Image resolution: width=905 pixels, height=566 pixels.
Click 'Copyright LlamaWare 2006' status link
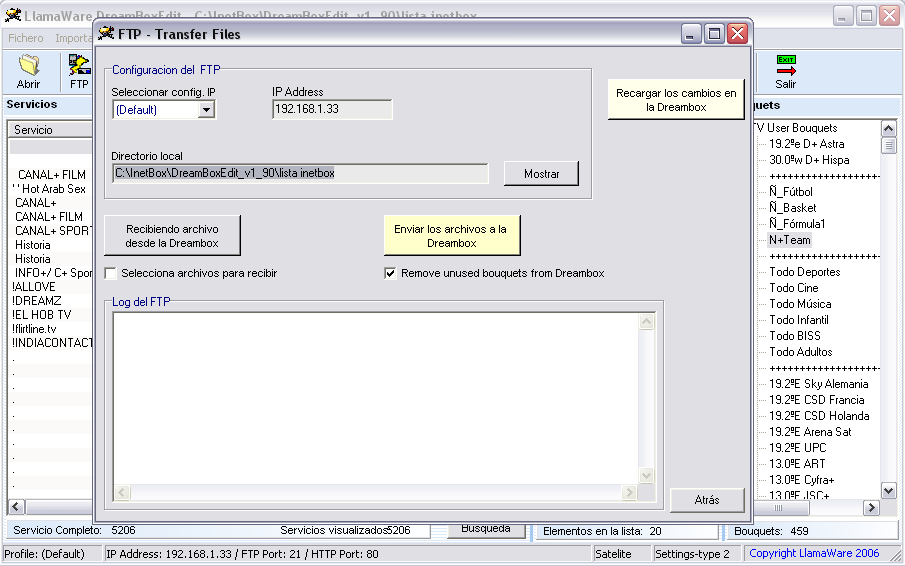click(814, 553)
